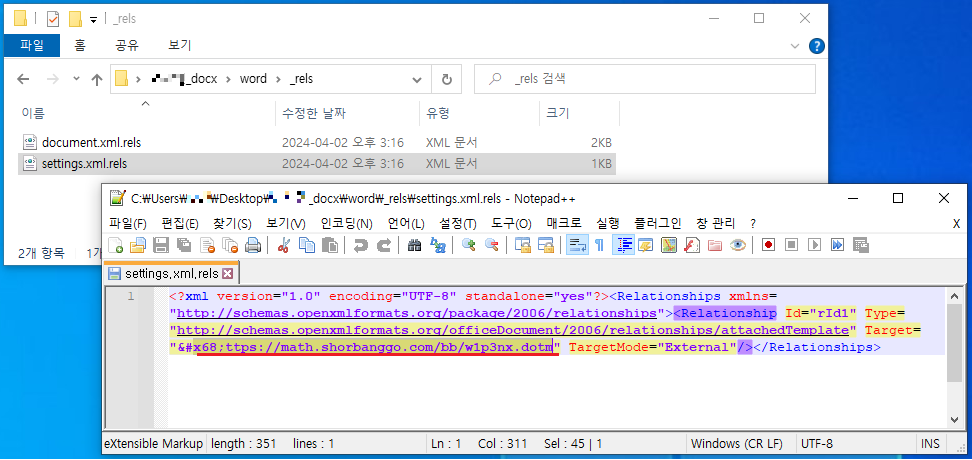Click the Open file toolbar icon
The width and height of the screenshot is (972, 460).
[138, 245]
